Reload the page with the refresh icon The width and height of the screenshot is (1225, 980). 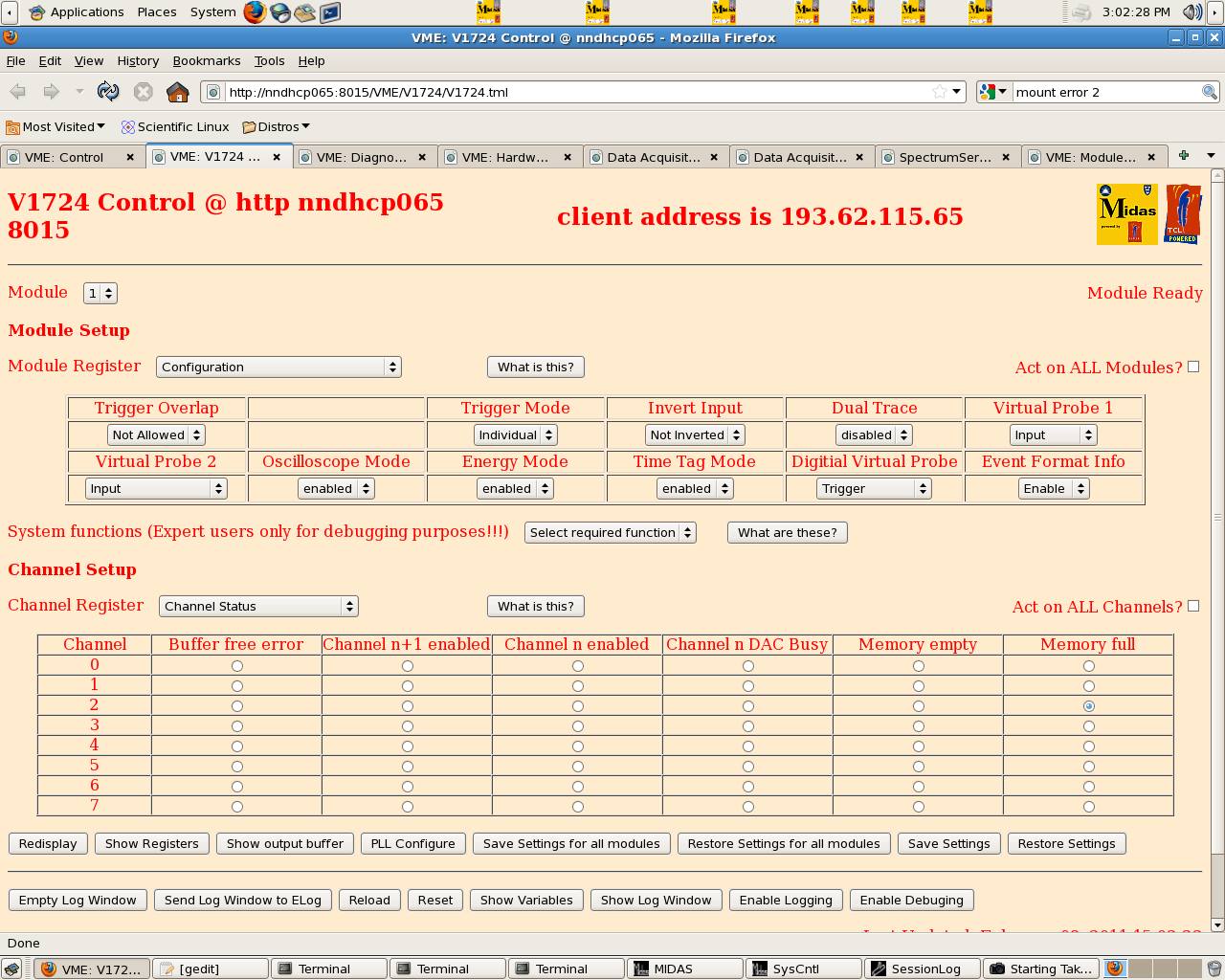click(108, 92)
